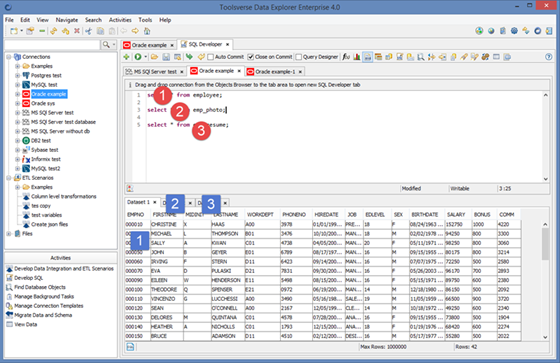Close the SQL Developer tab
This screenshot has width=560, height=363.
tap(228, 45)
